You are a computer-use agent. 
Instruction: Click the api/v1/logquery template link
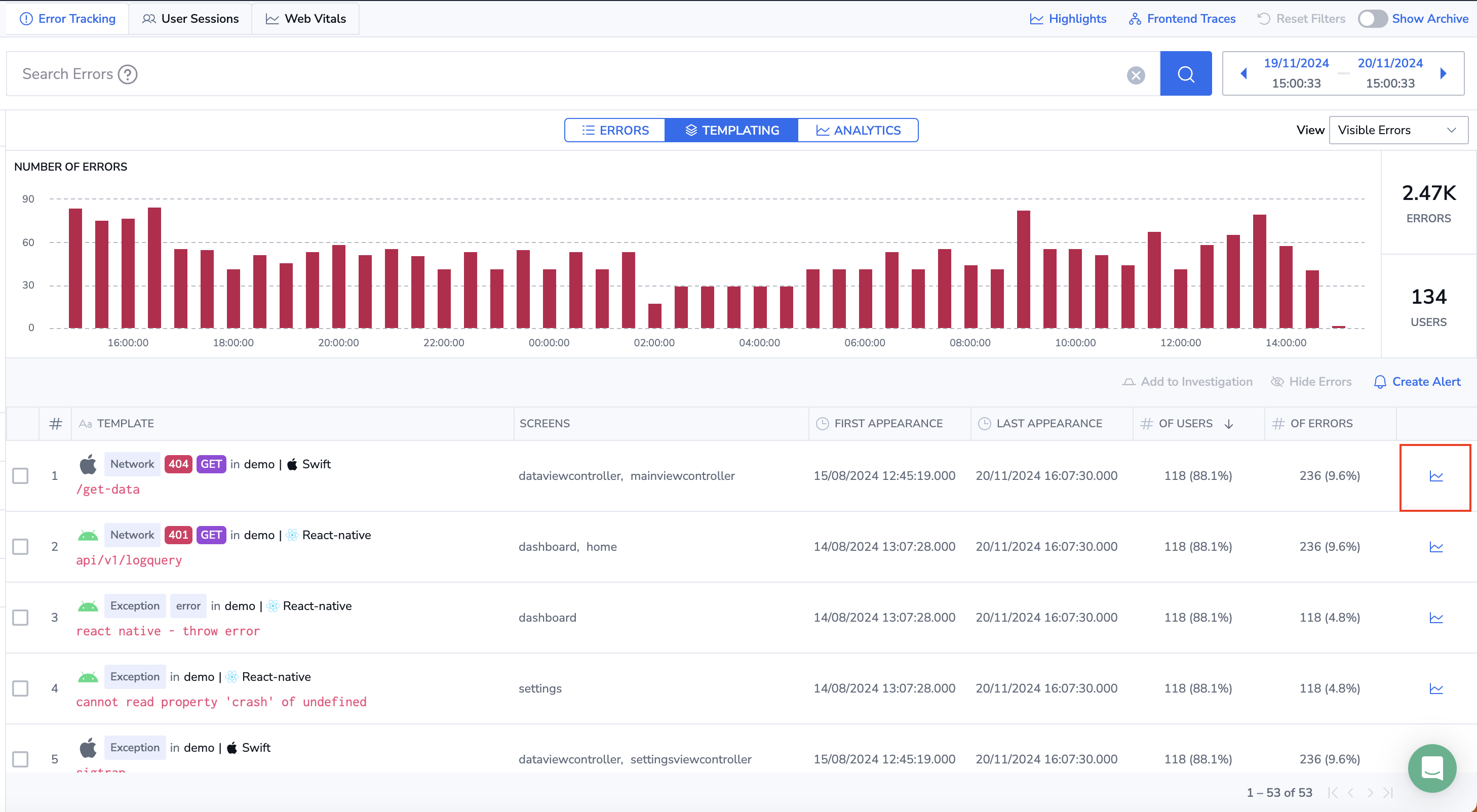(x=129, y=560)
